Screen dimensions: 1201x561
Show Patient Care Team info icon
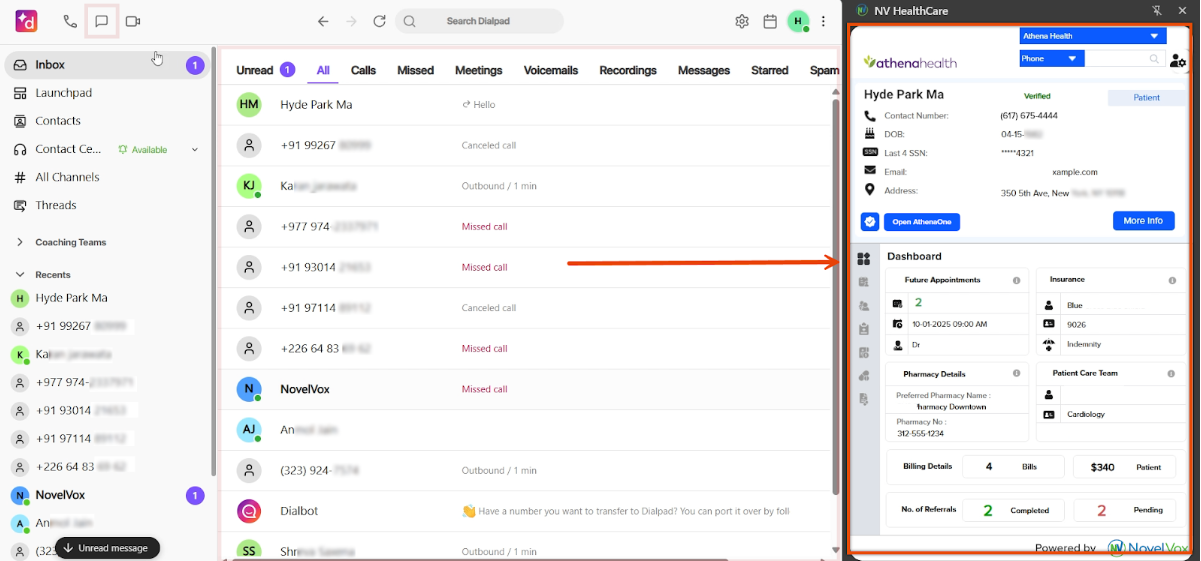coord(1172,373)
